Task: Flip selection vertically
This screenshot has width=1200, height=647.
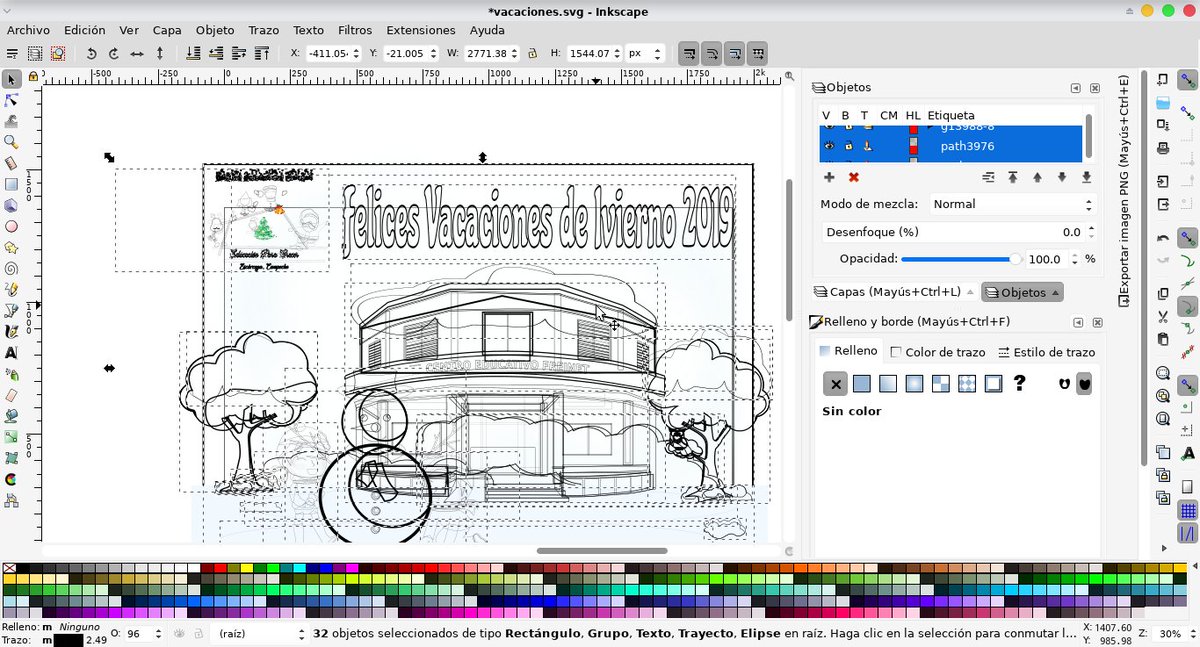Action: pyautogui.click(x=160, y=53)
